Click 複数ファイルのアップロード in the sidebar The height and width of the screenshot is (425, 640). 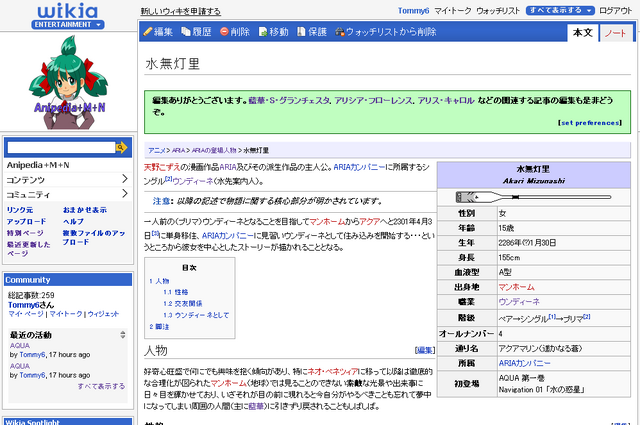[93, 237]
